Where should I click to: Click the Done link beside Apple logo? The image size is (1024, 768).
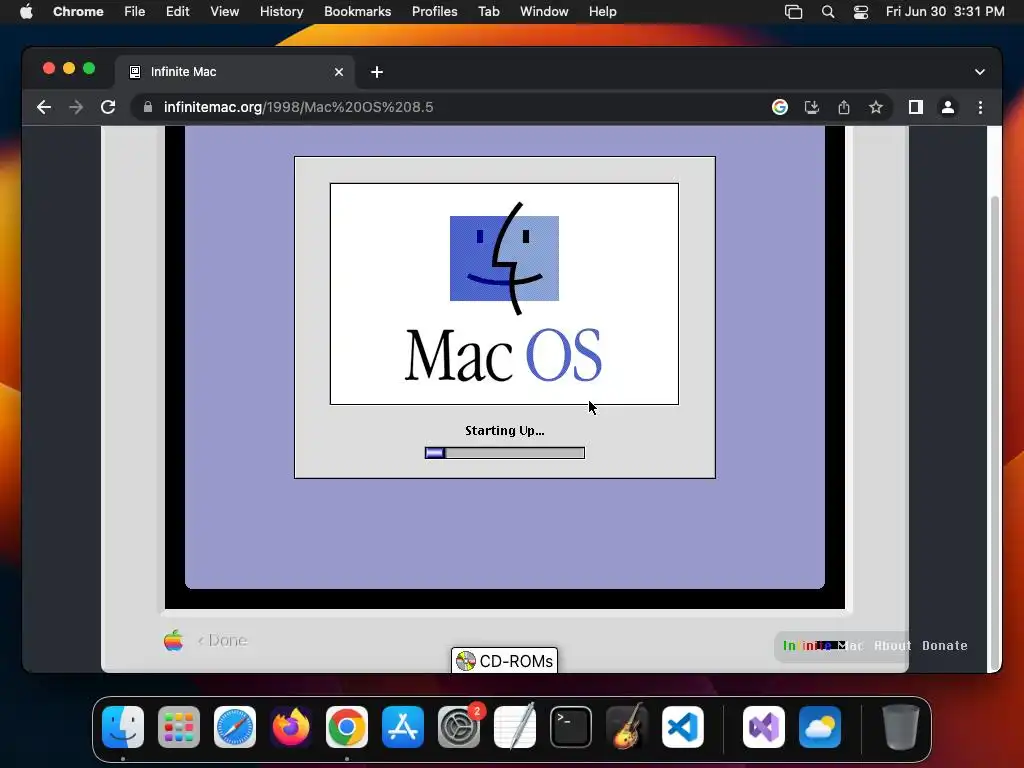tap(223, 640)
